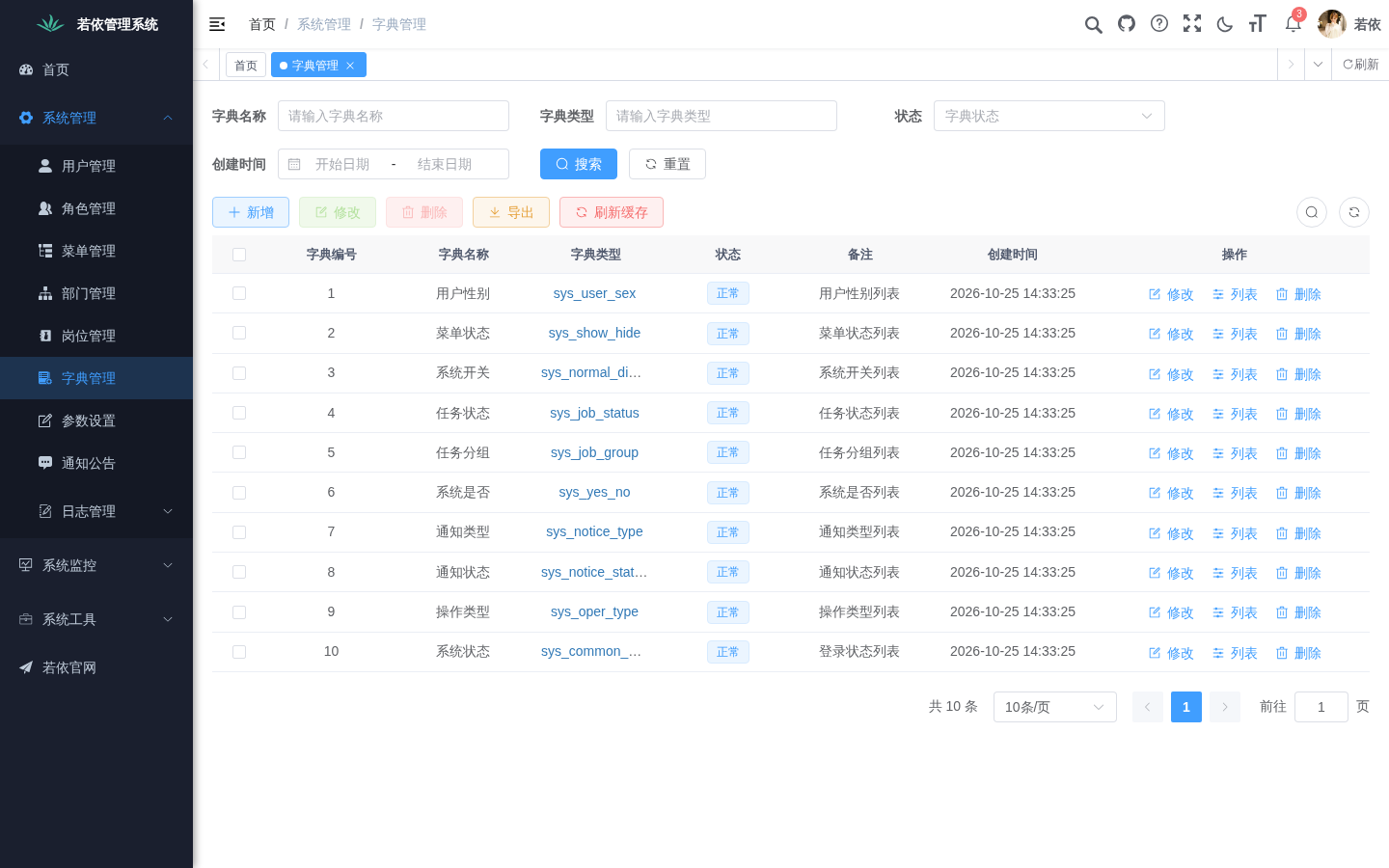
Task: Open the notification bell icon
Action: (1293, 24)
